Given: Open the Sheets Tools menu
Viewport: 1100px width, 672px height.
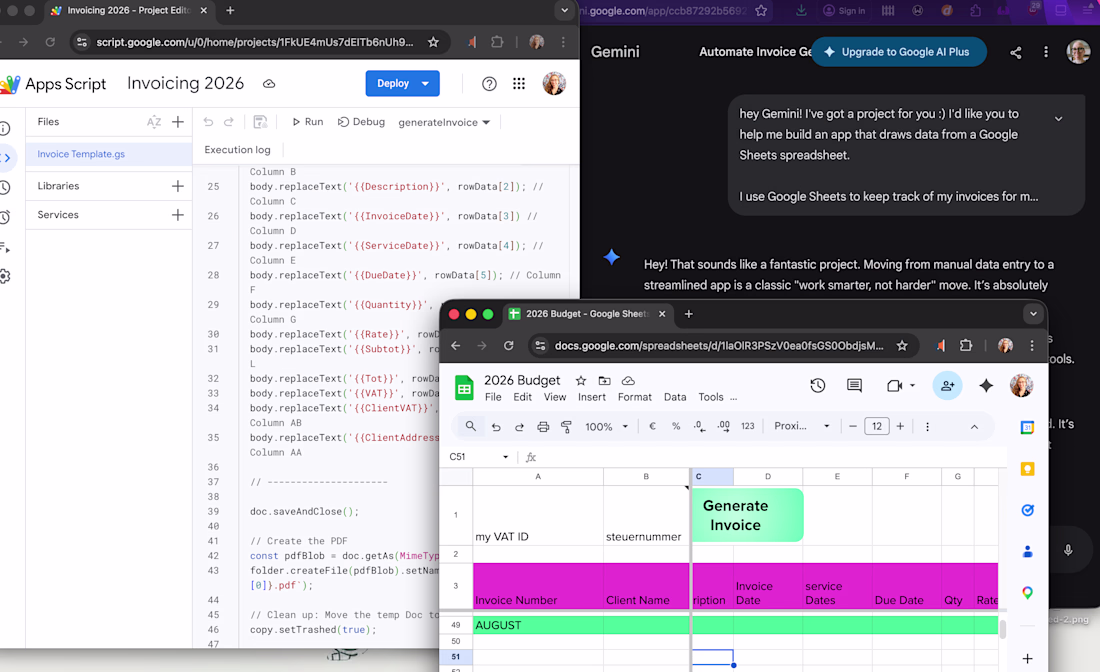Looking at the screenshot, I should (x=711, y=397).
